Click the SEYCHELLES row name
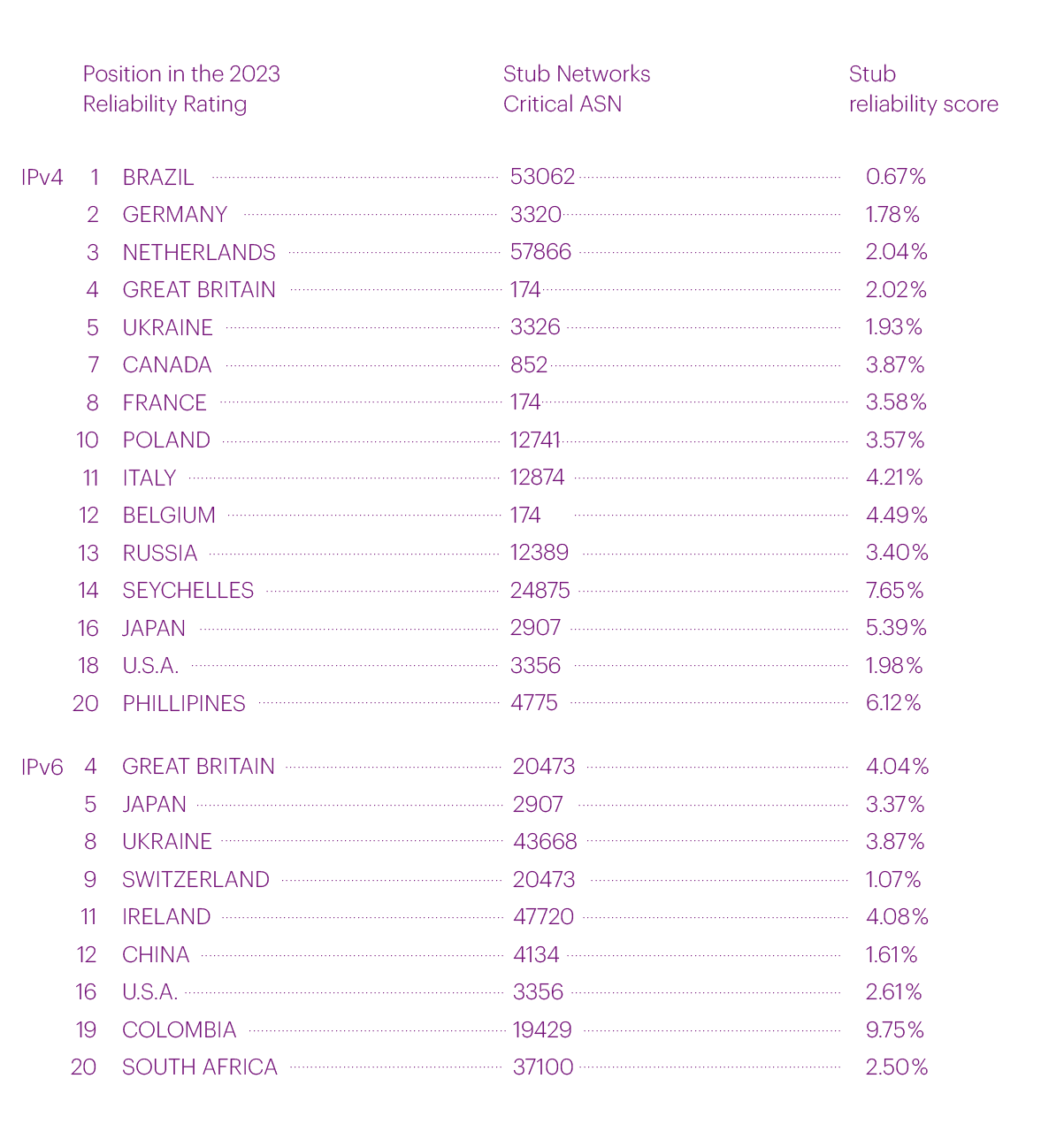The height and width of the screenshot is (1132, 1064). pyautogui.click(x=188, y=591)
